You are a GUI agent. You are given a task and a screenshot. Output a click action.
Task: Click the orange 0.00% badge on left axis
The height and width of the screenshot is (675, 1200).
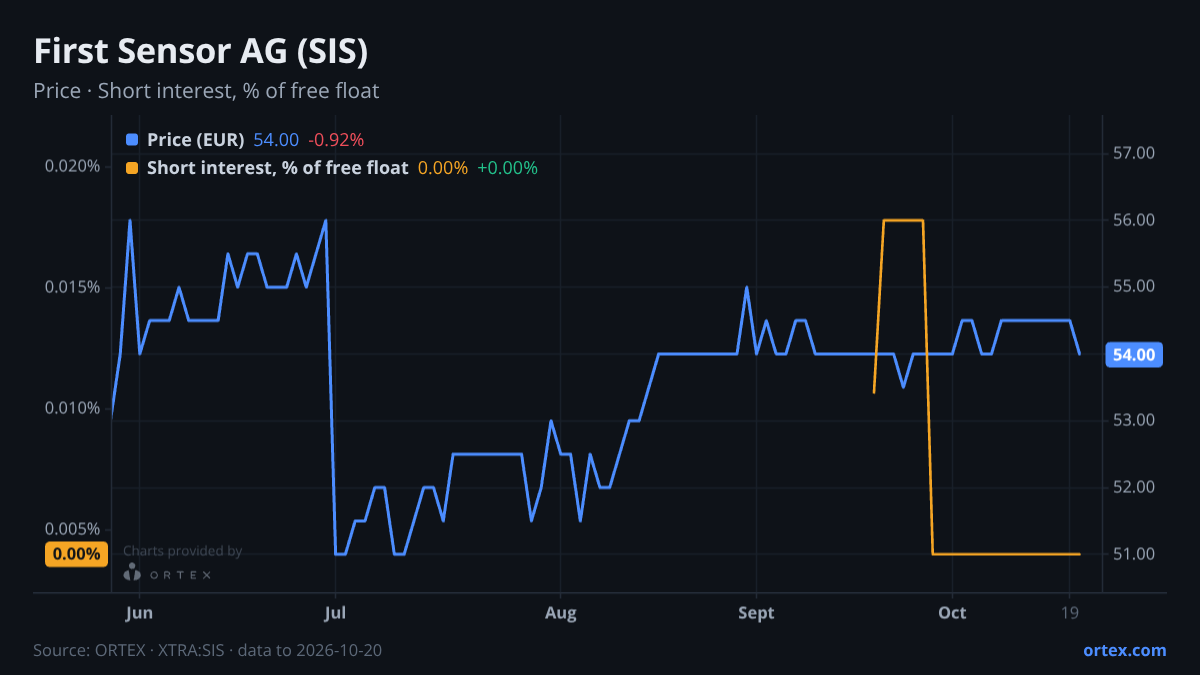[77, 554]
